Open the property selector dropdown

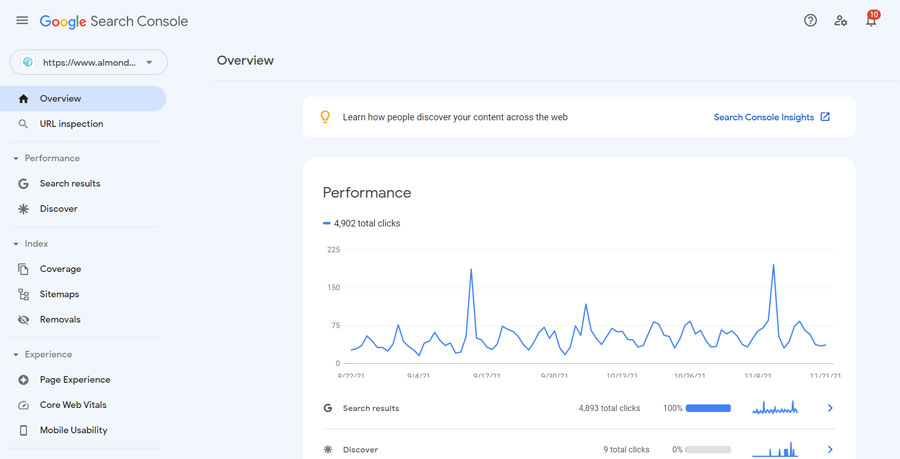(88, 62)
